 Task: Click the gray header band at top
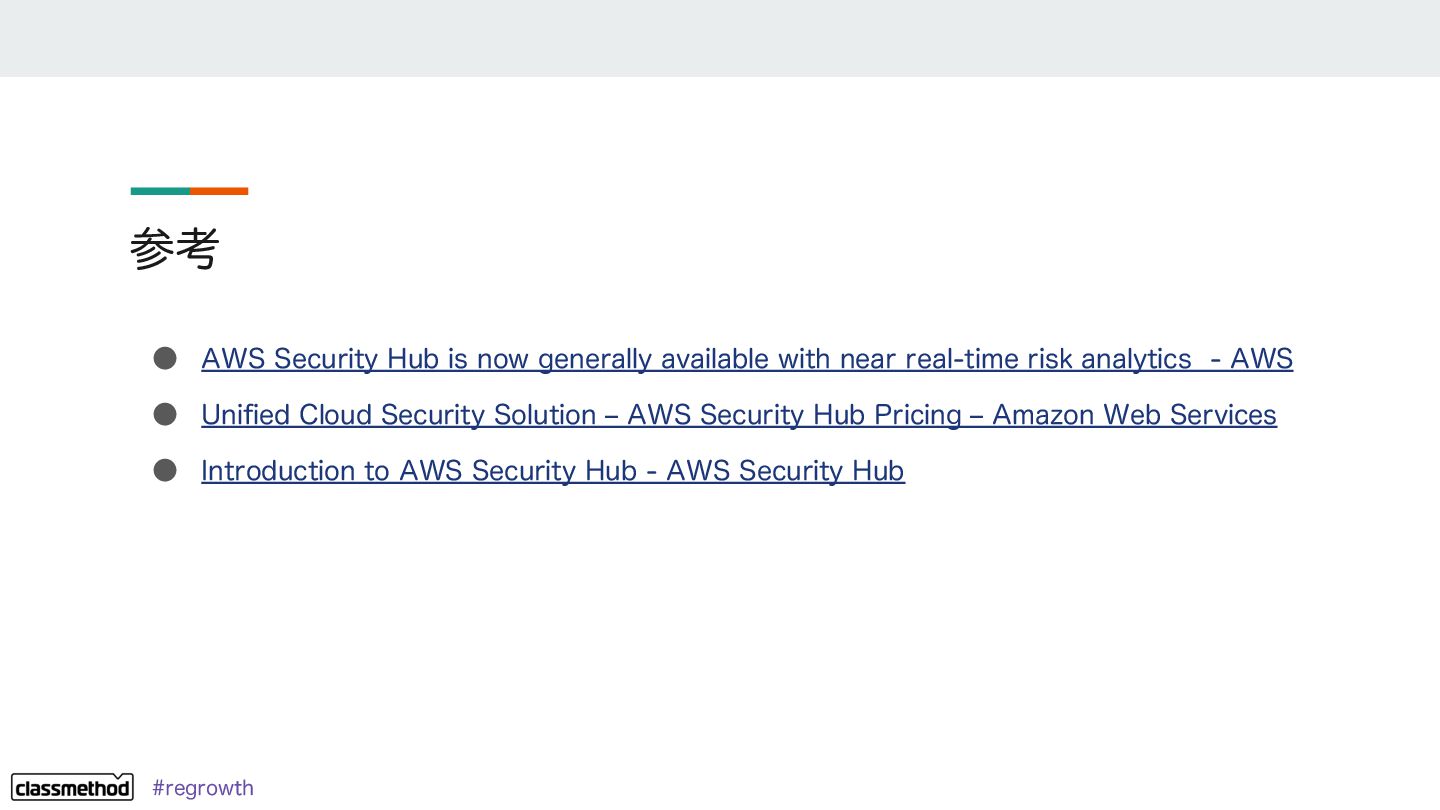720,38
